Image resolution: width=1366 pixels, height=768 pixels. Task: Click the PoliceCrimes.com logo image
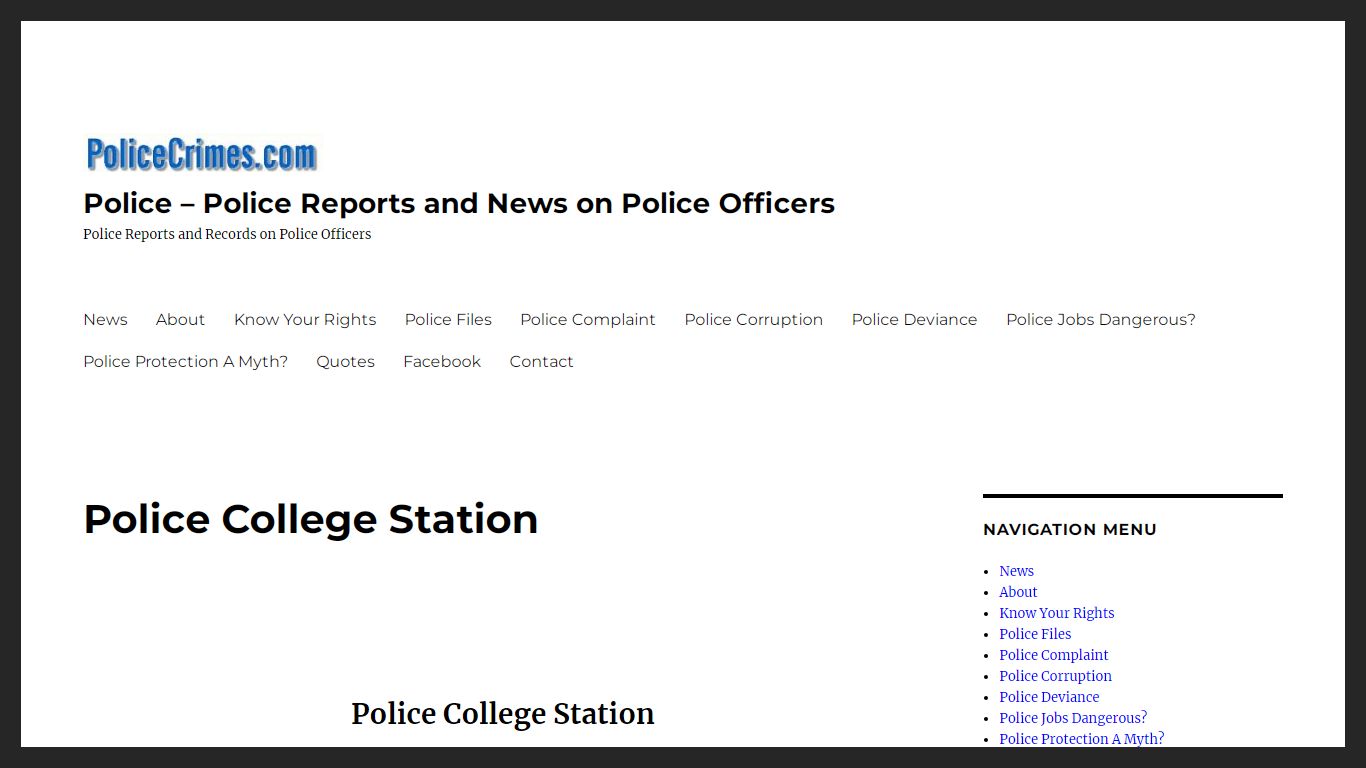(x=201, y=155)
